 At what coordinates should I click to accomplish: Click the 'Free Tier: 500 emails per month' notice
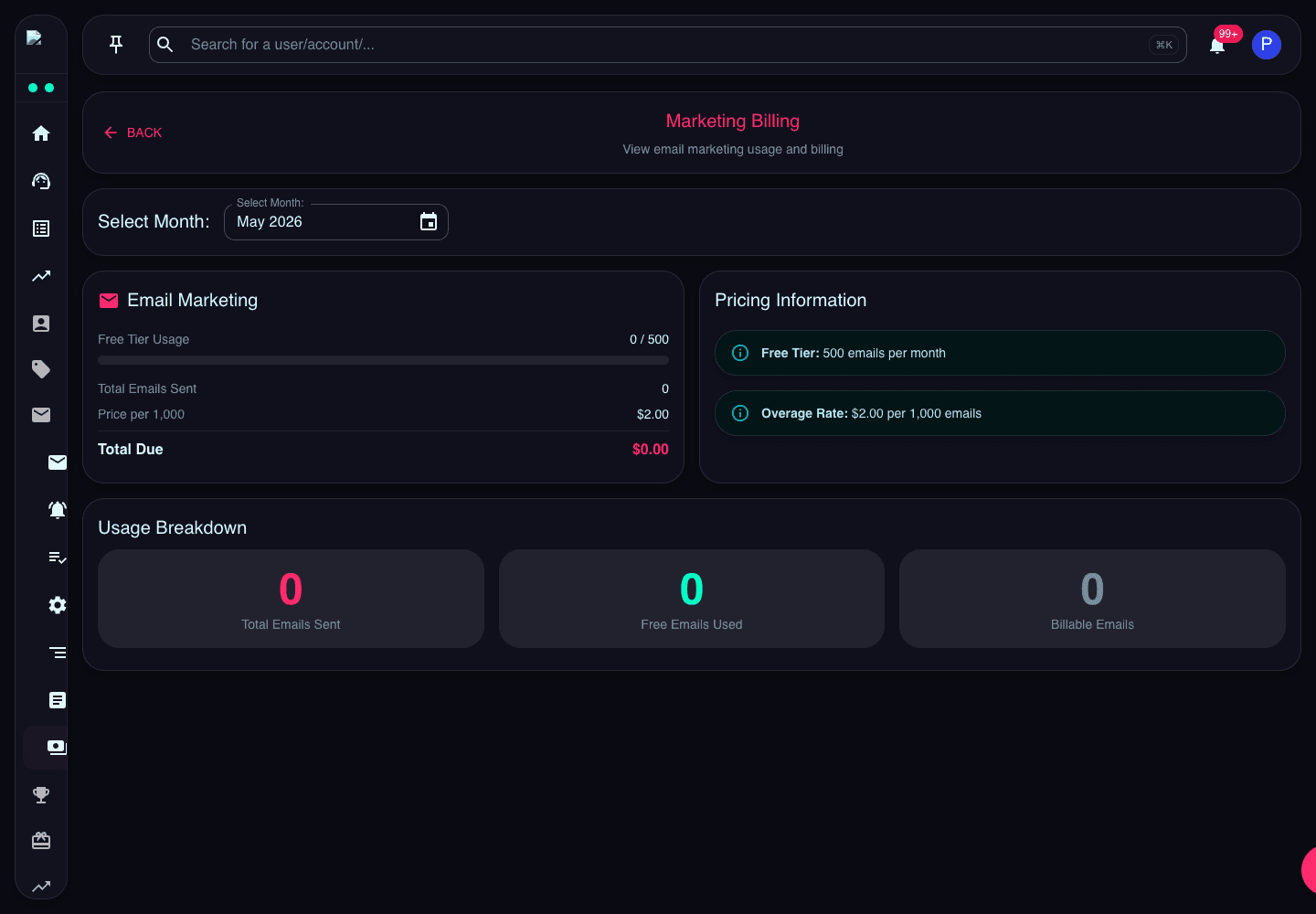1000,353
